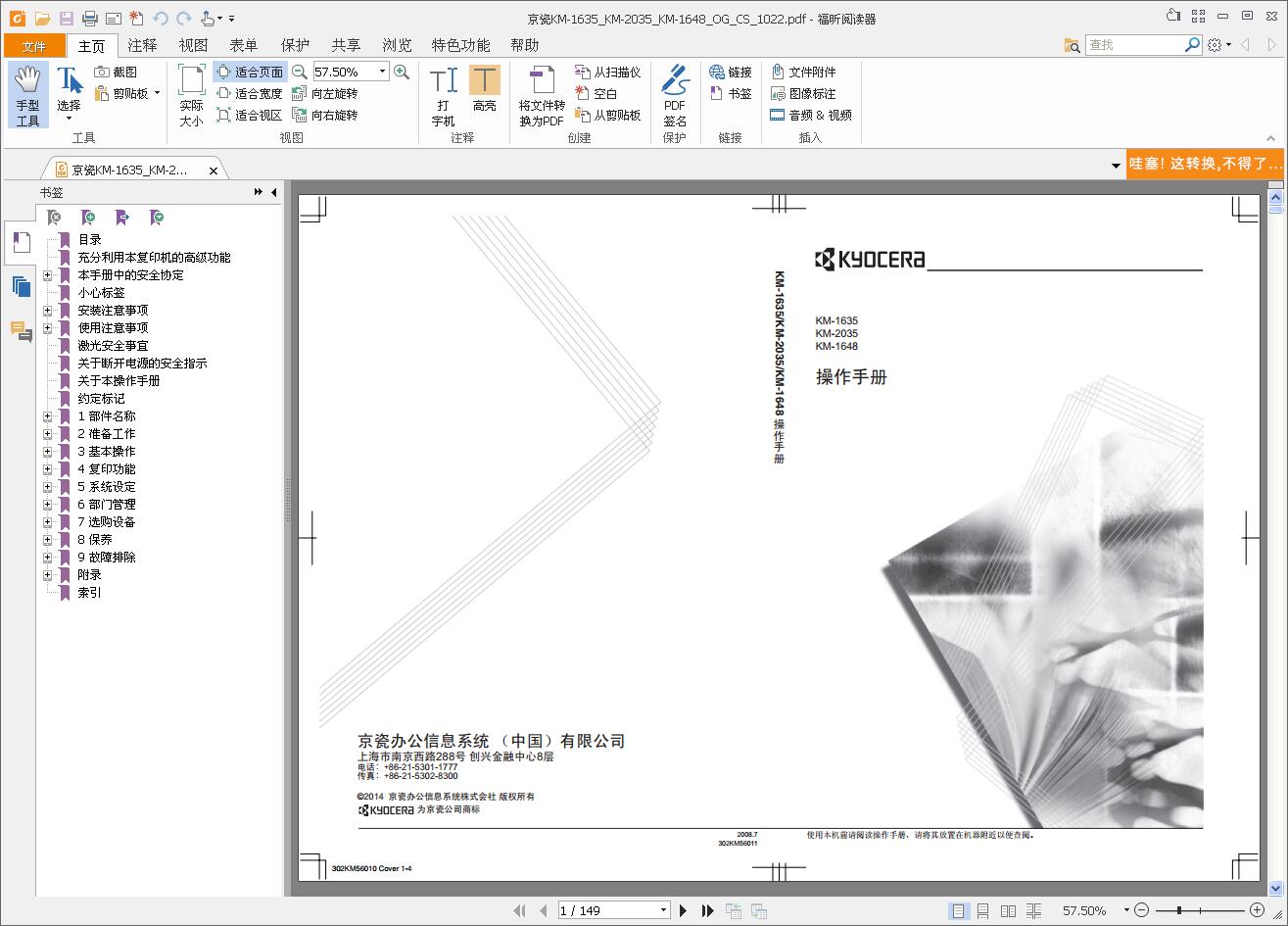1288x926 pixels.
Task: Open the 帮助 (Help) tab
Action: point(525,45)
